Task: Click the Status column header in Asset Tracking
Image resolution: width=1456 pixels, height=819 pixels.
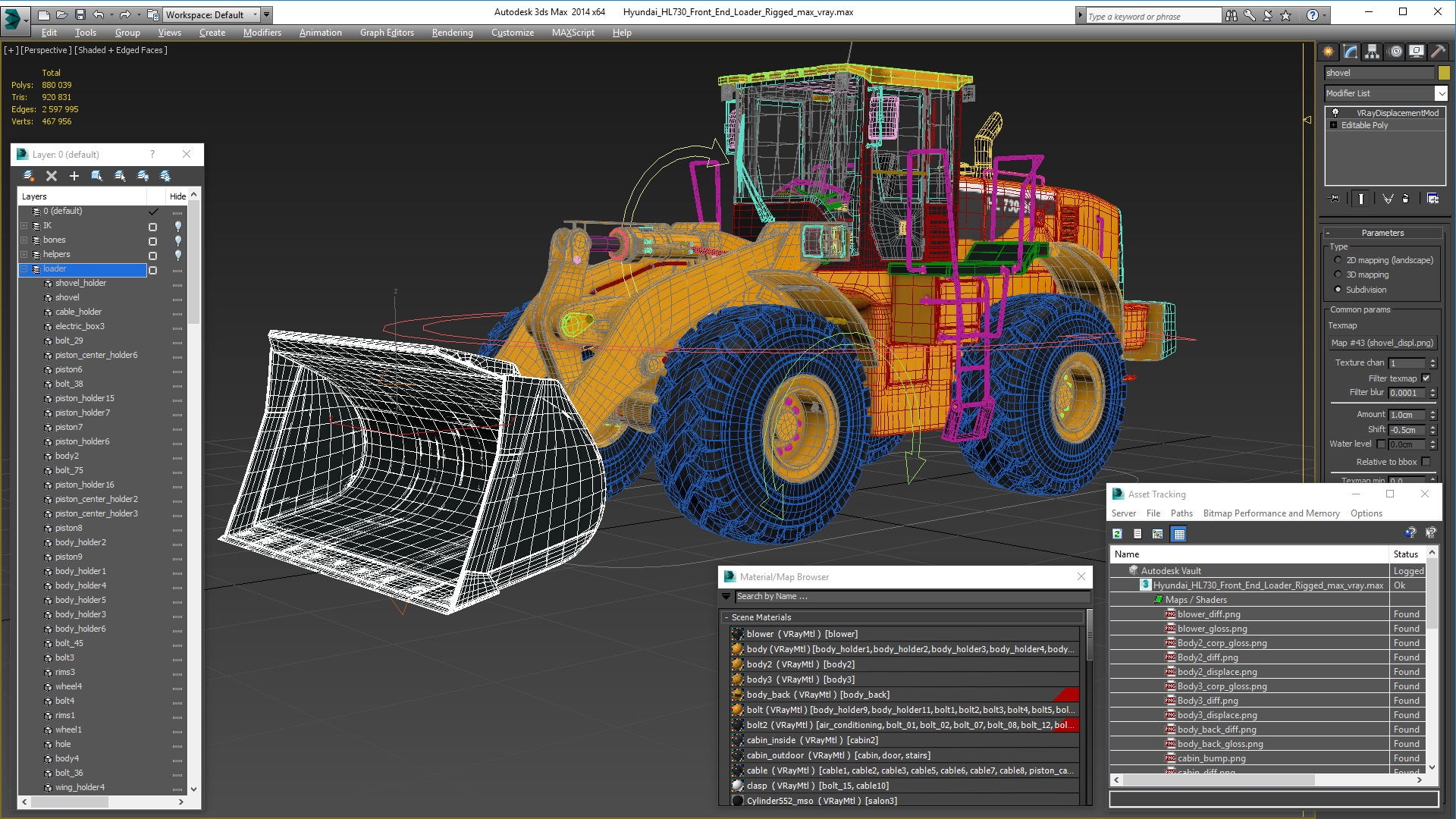Action: coord(1407,554)
